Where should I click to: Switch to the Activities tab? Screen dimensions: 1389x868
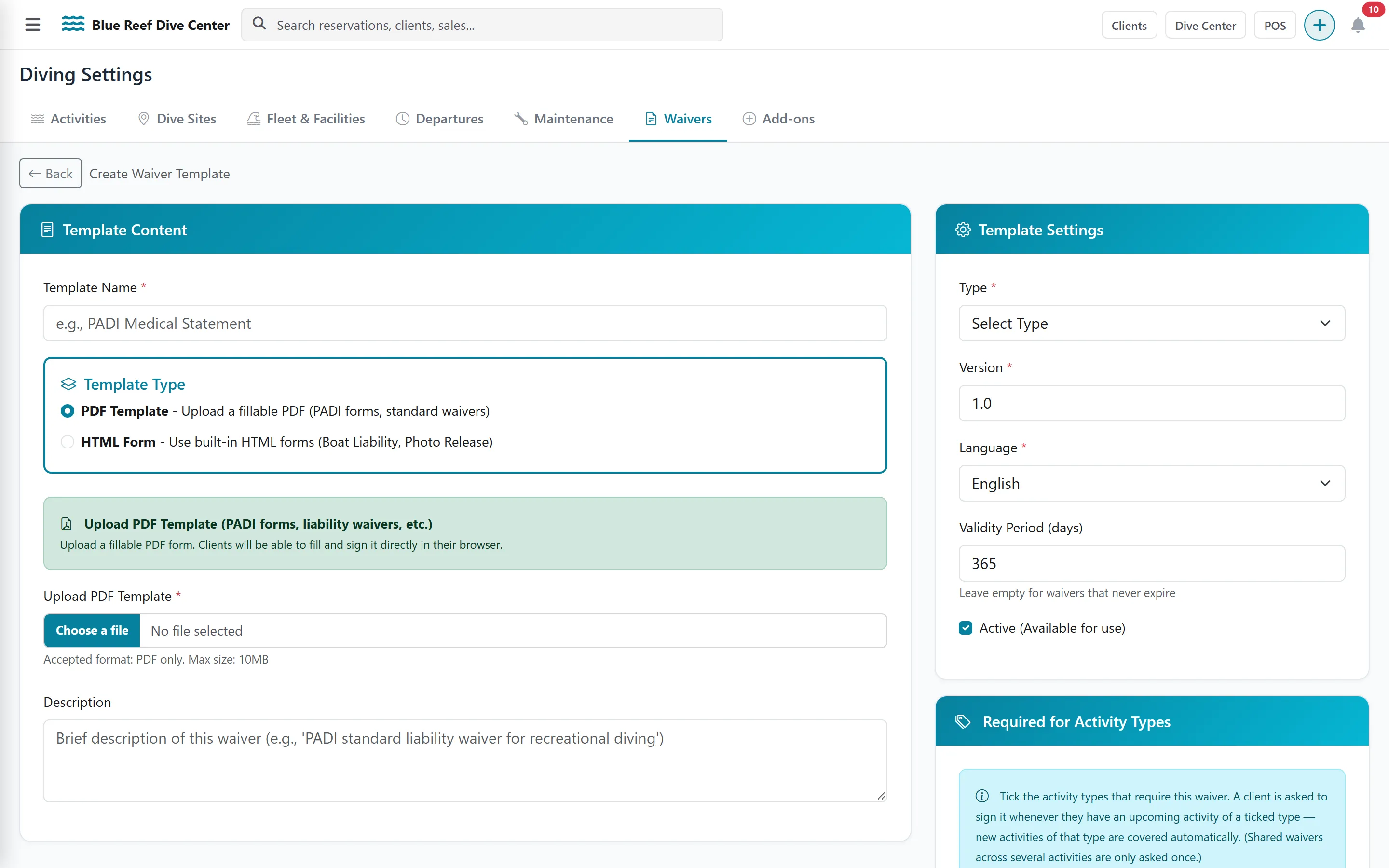point(68,119)
